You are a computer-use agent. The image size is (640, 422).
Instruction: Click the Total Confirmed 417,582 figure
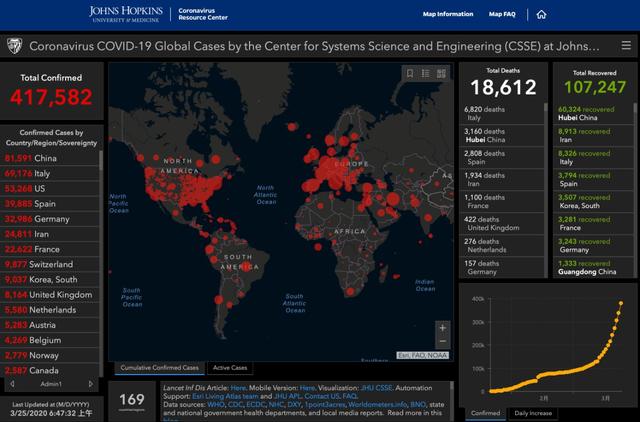[51, 97]
